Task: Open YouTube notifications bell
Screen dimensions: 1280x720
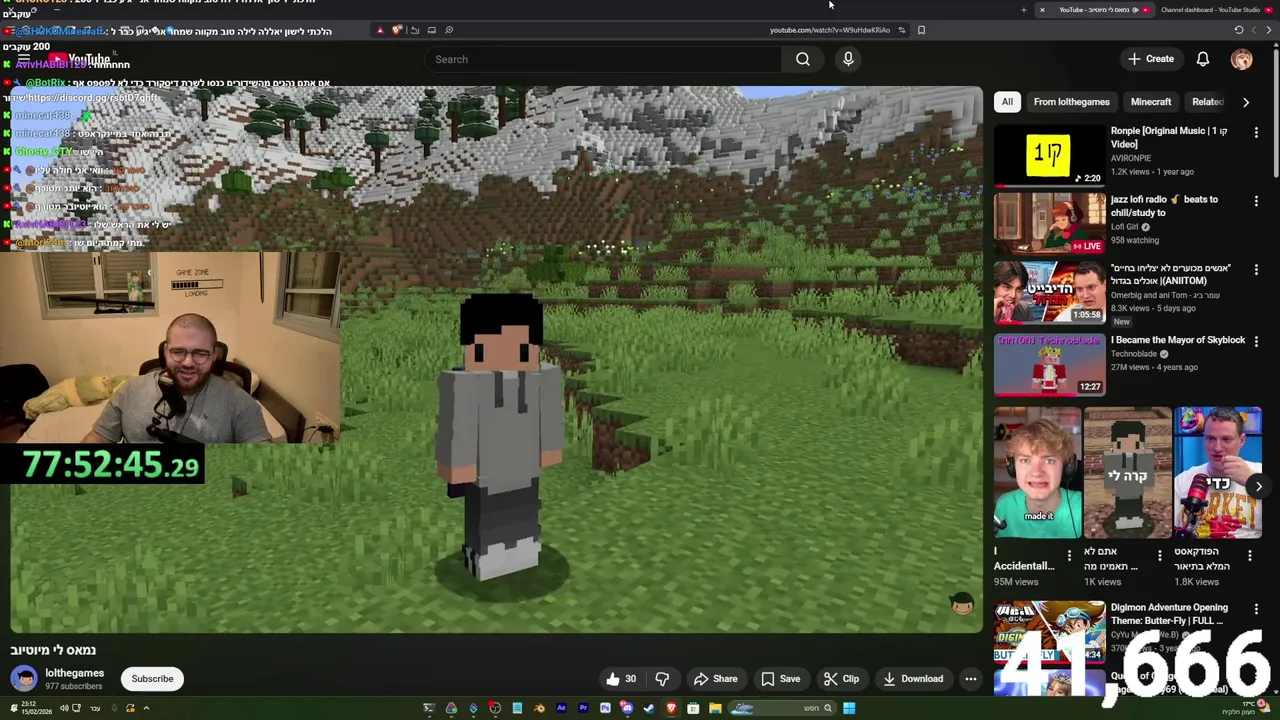Action: pos(1203,59)
